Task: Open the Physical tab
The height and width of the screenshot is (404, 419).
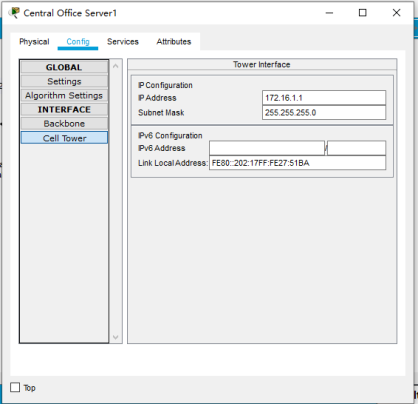Action: [34, 42]
